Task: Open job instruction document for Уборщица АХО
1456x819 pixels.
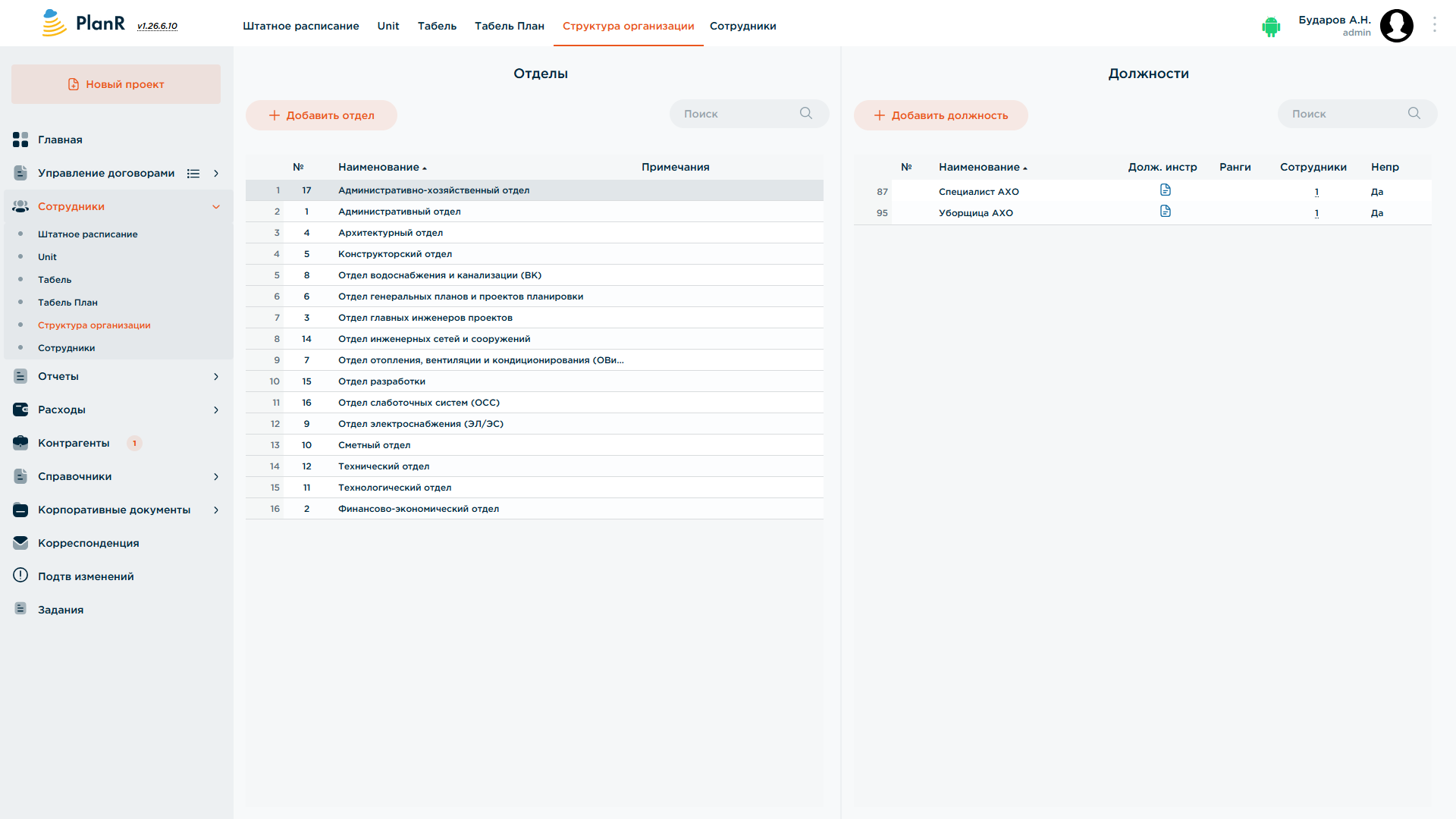Action: 1166,212
